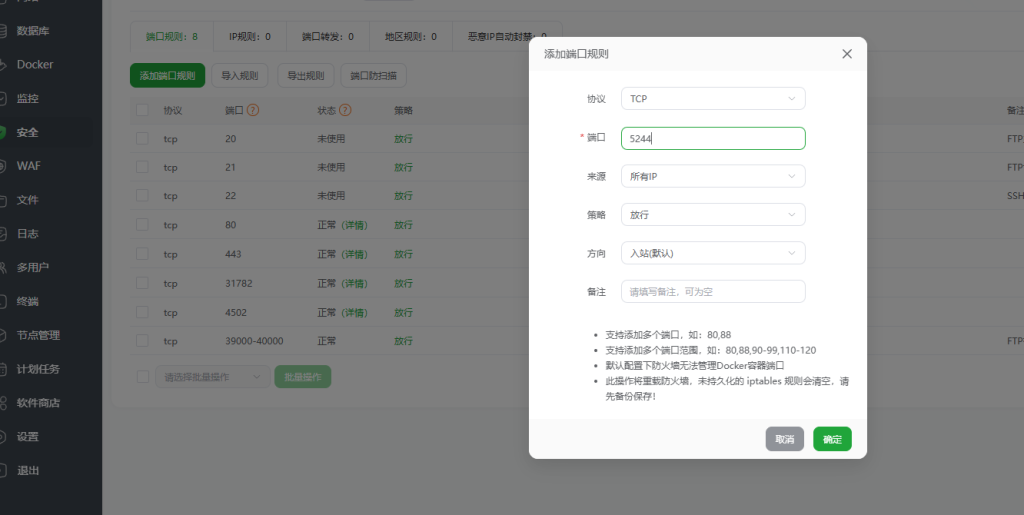Click the WAF sidebar icon

3,166
